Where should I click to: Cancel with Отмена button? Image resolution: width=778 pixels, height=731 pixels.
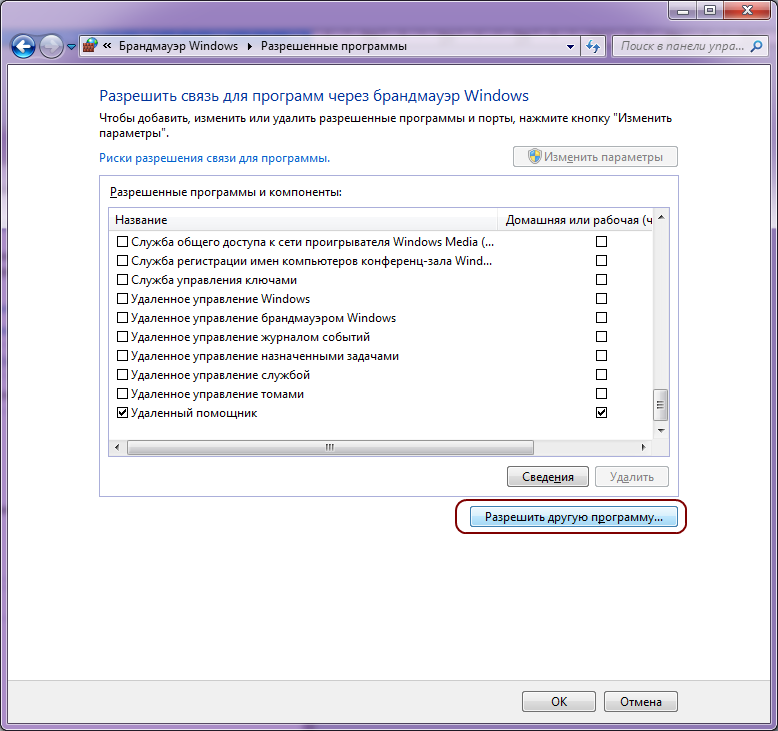click(641, 701)
